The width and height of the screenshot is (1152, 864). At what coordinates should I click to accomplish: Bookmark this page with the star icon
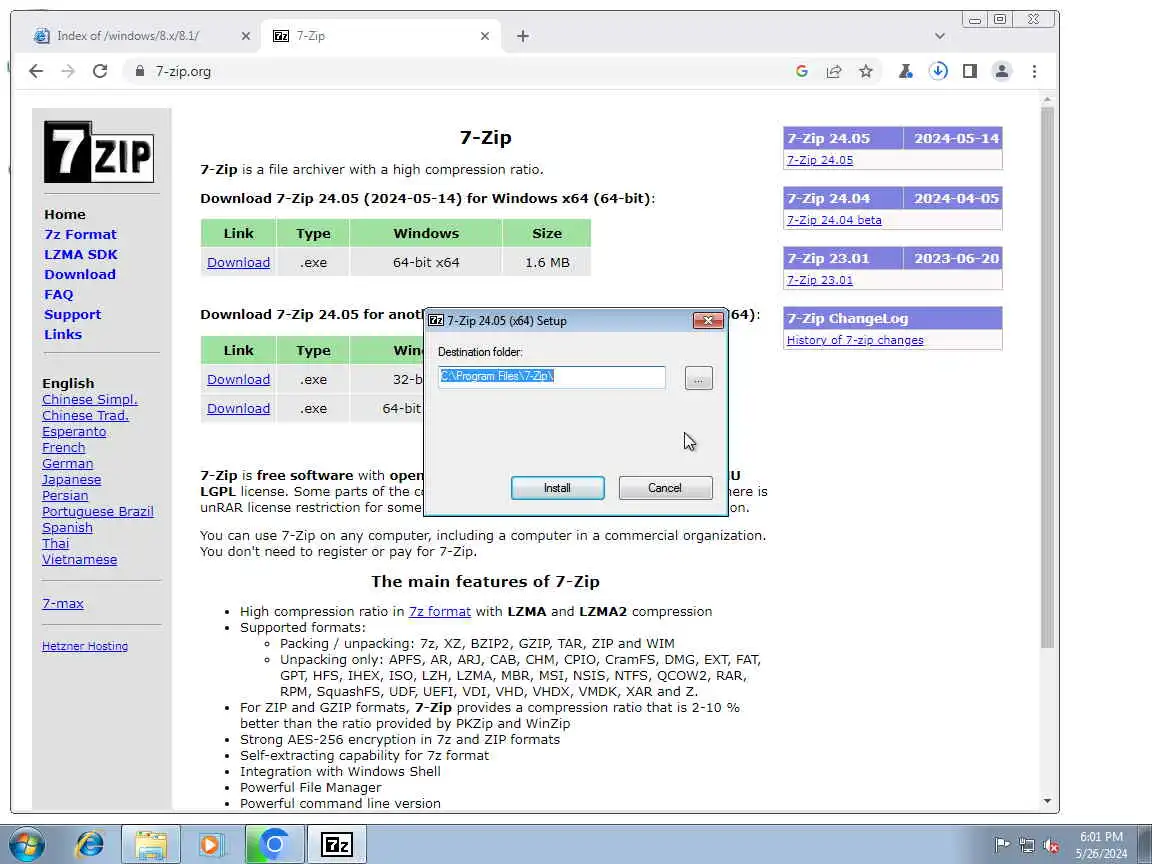[x=866, y=71]
